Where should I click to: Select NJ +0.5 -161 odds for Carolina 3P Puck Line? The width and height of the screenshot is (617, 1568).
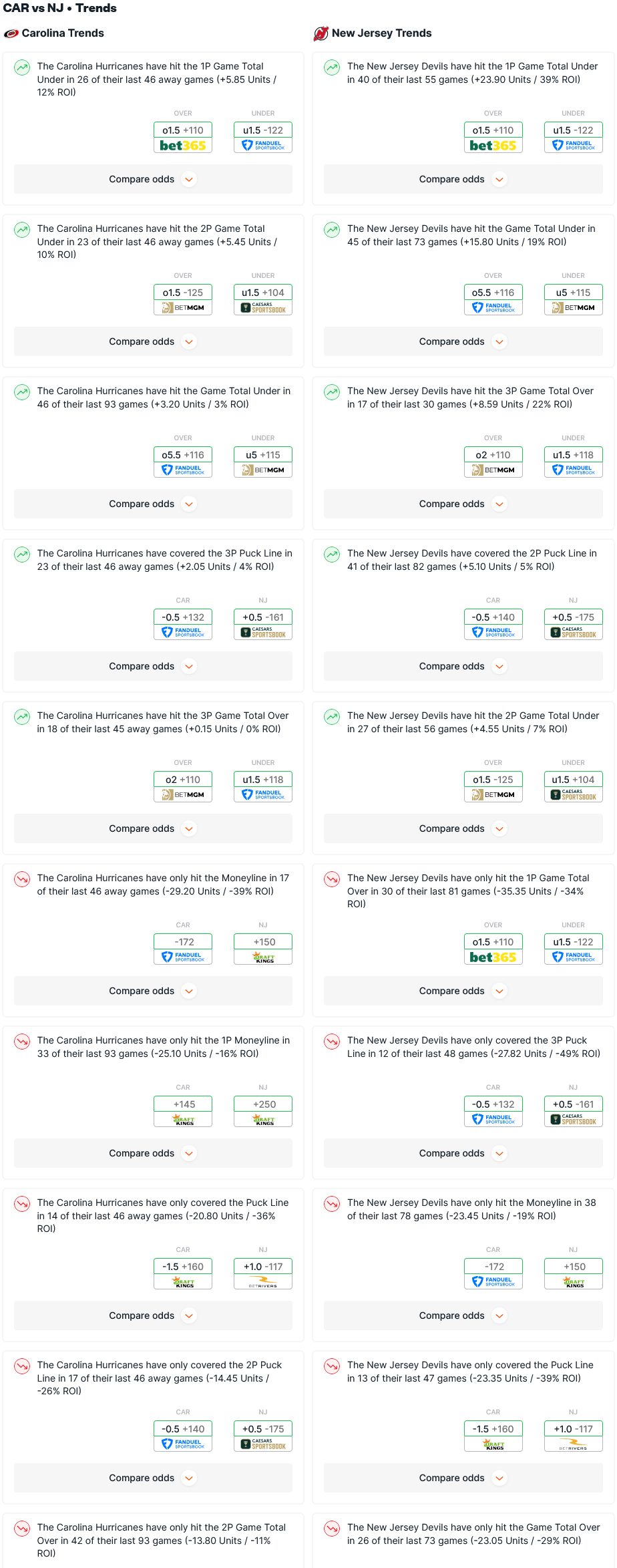(x=263, y=617)
